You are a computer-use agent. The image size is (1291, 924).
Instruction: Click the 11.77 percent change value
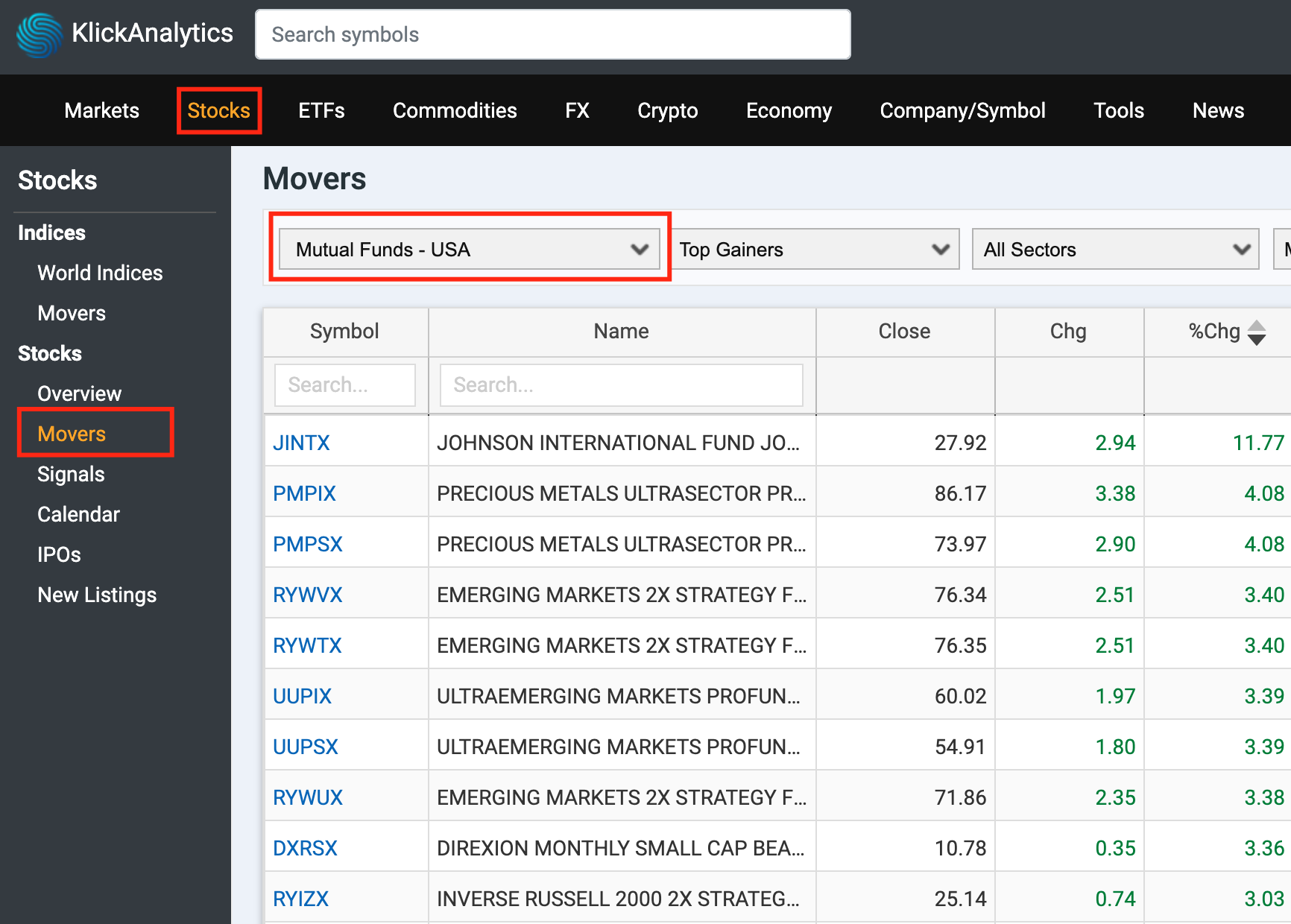1258,443
